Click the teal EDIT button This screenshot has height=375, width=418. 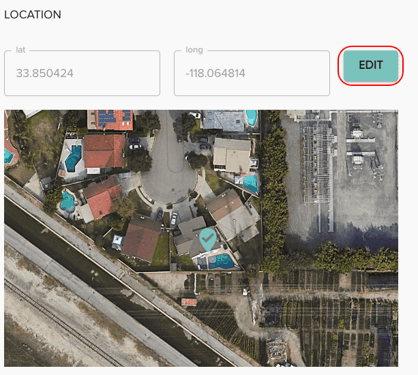(x=371, y=65)
